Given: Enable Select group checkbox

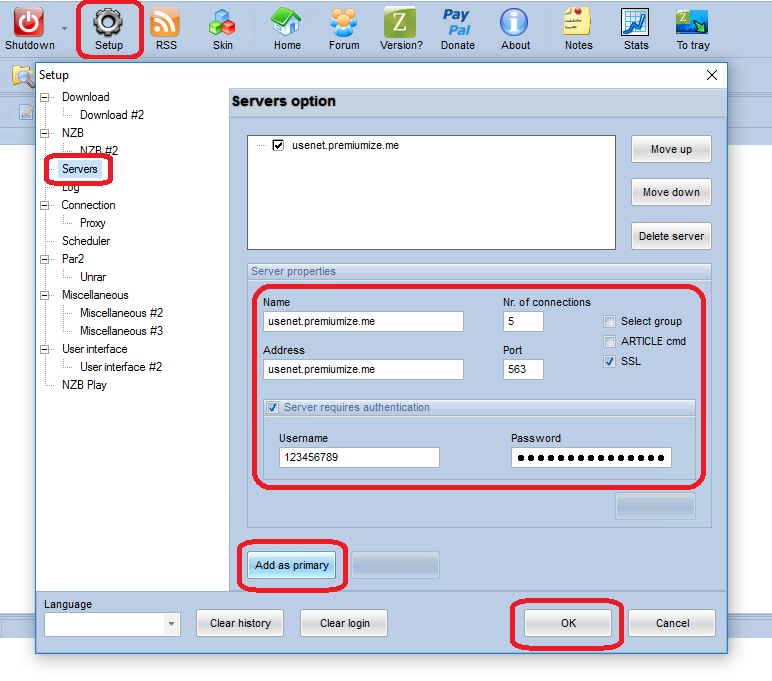Looking at the screenshot, I should [x=609, y=322].
